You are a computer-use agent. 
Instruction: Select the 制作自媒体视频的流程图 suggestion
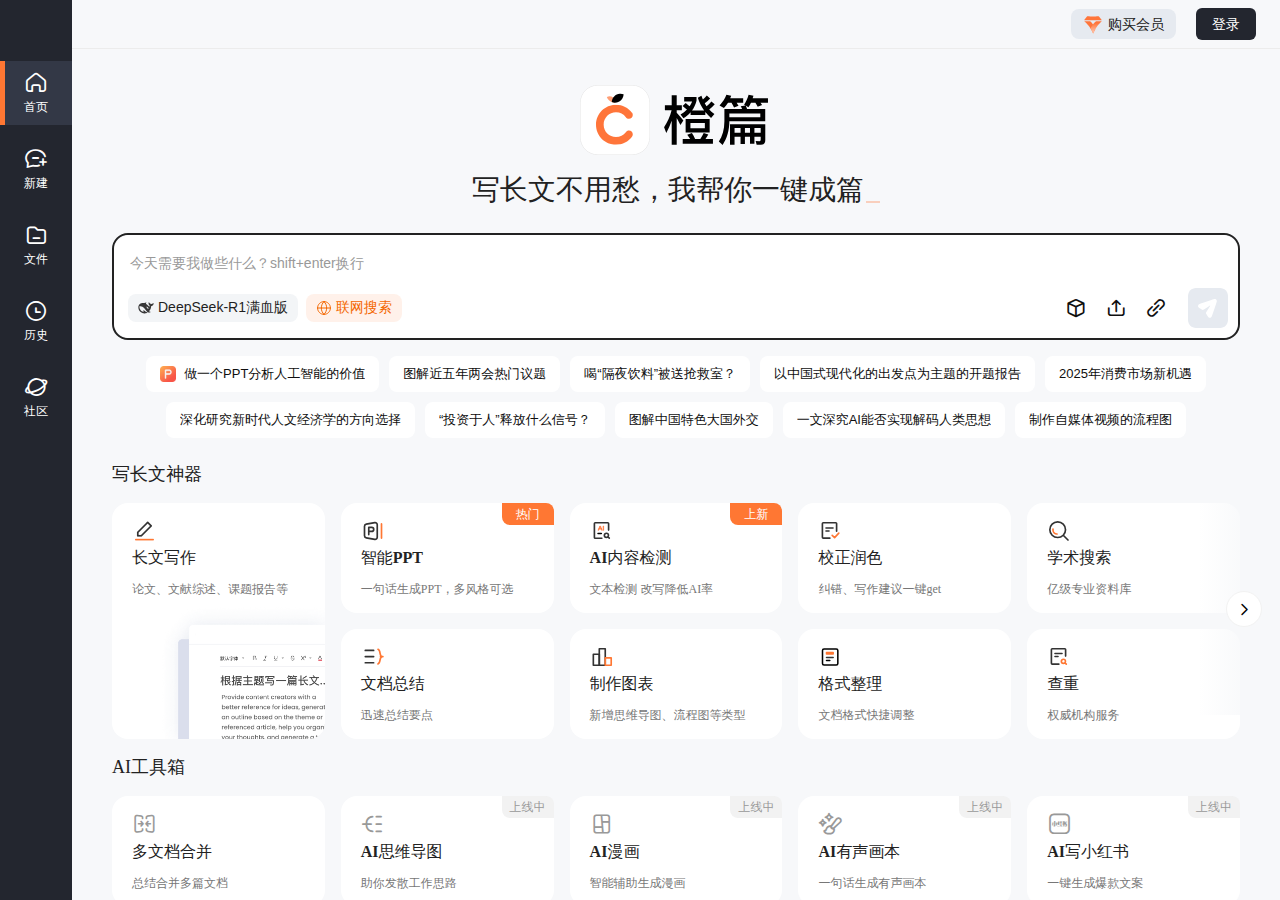(1100, 420)
